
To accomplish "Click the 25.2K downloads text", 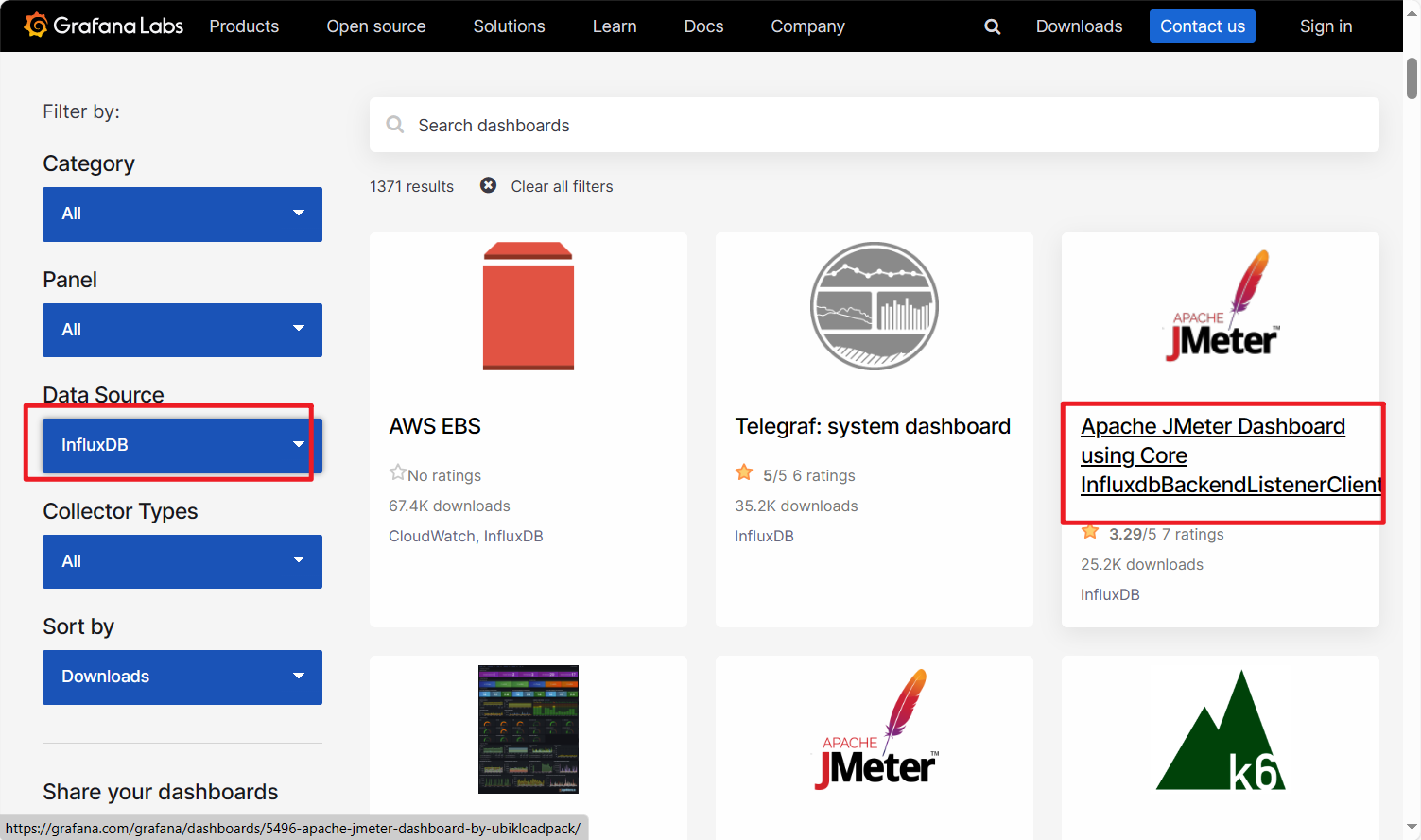I will point(1142,564).
